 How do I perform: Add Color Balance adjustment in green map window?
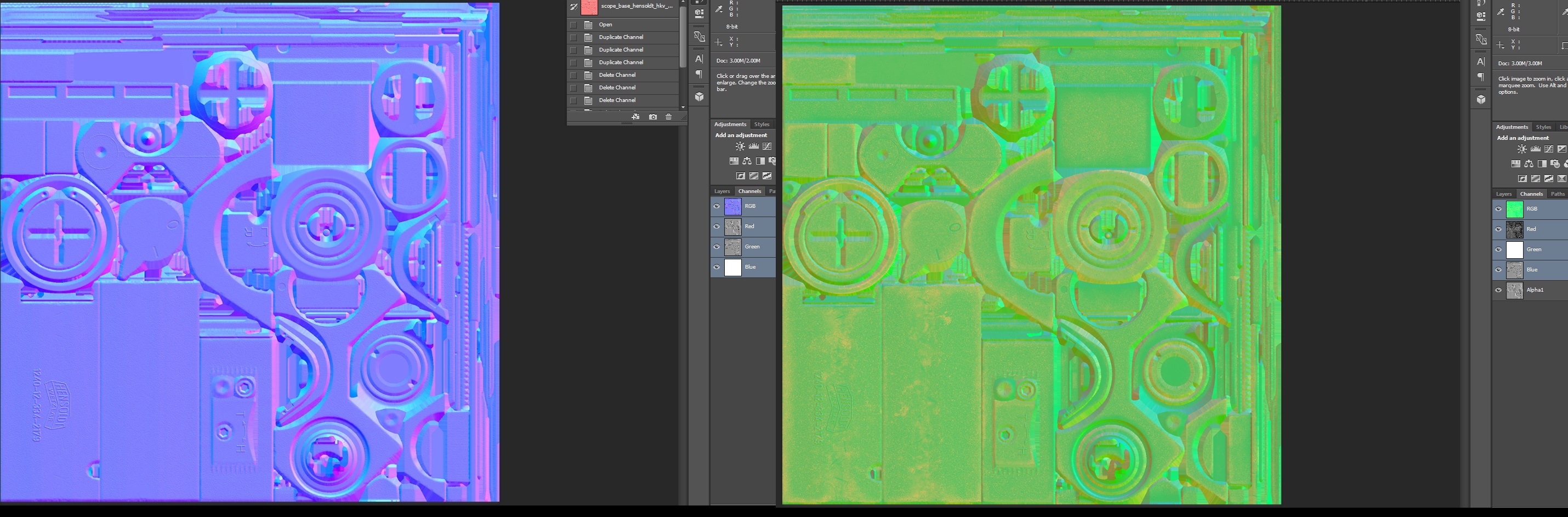tap(1529, 164)
